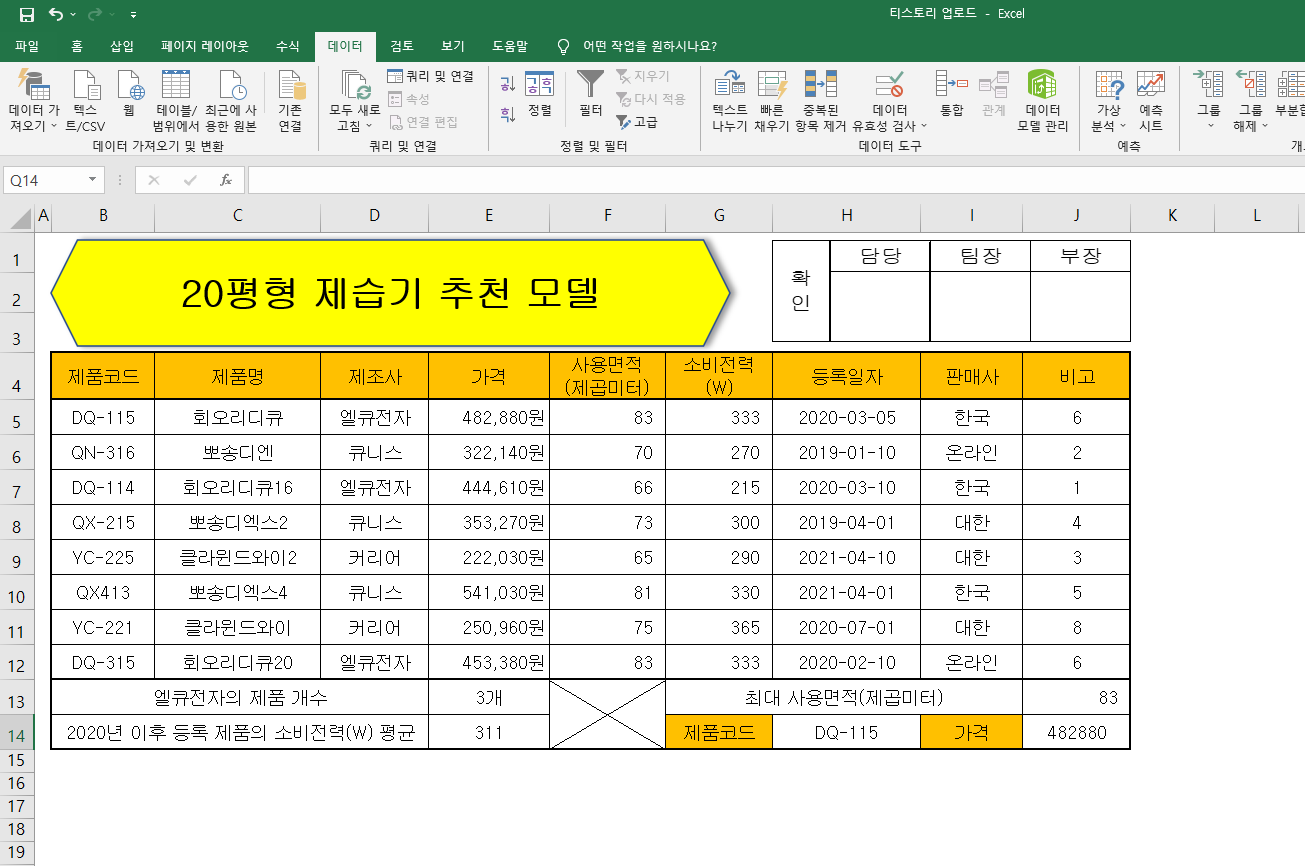Click price cell 541,030원
Viewport: 1305px width, 866px height.
[489, 593]
